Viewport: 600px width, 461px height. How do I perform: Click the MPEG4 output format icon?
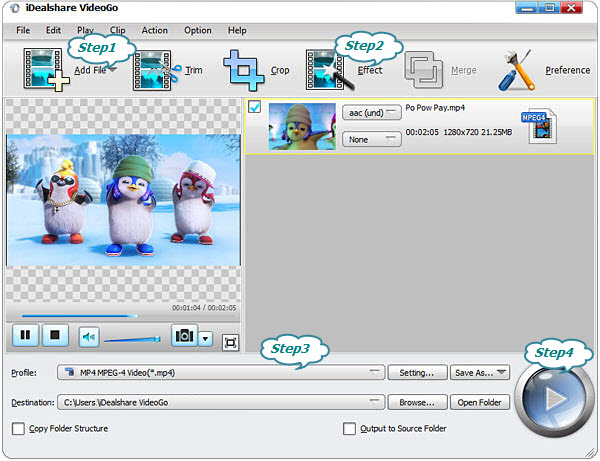(x=539, y=126)
